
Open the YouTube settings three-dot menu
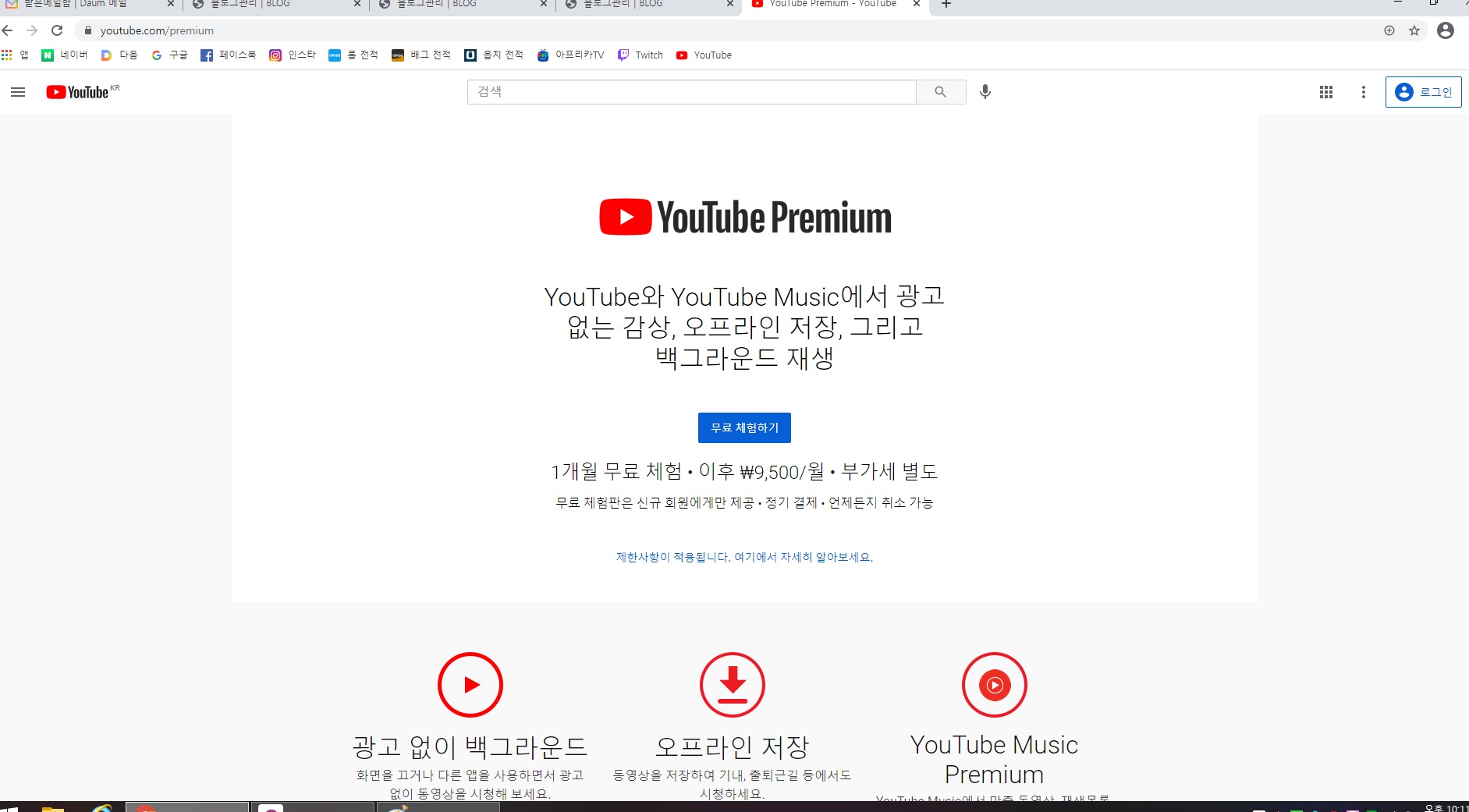click(1364, 92)
